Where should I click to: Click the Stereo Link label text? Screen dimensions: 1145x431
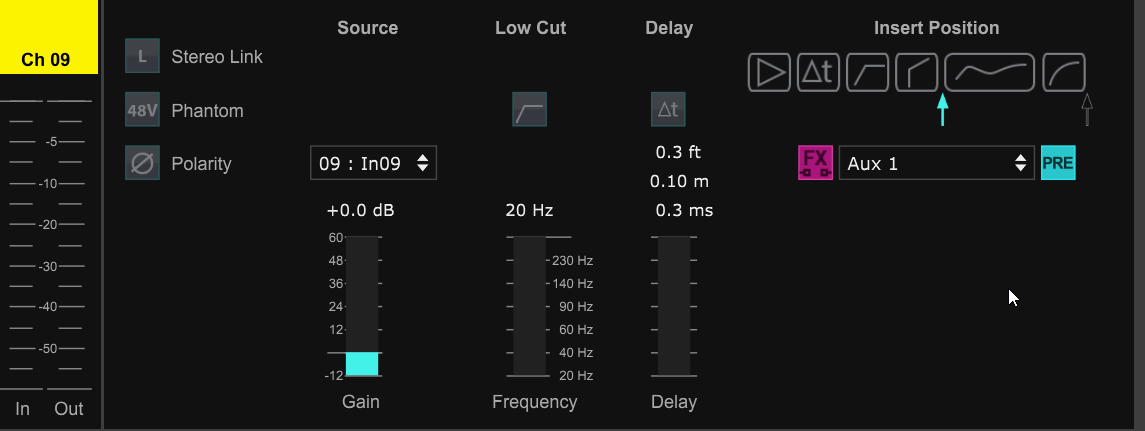coord(217,57)
